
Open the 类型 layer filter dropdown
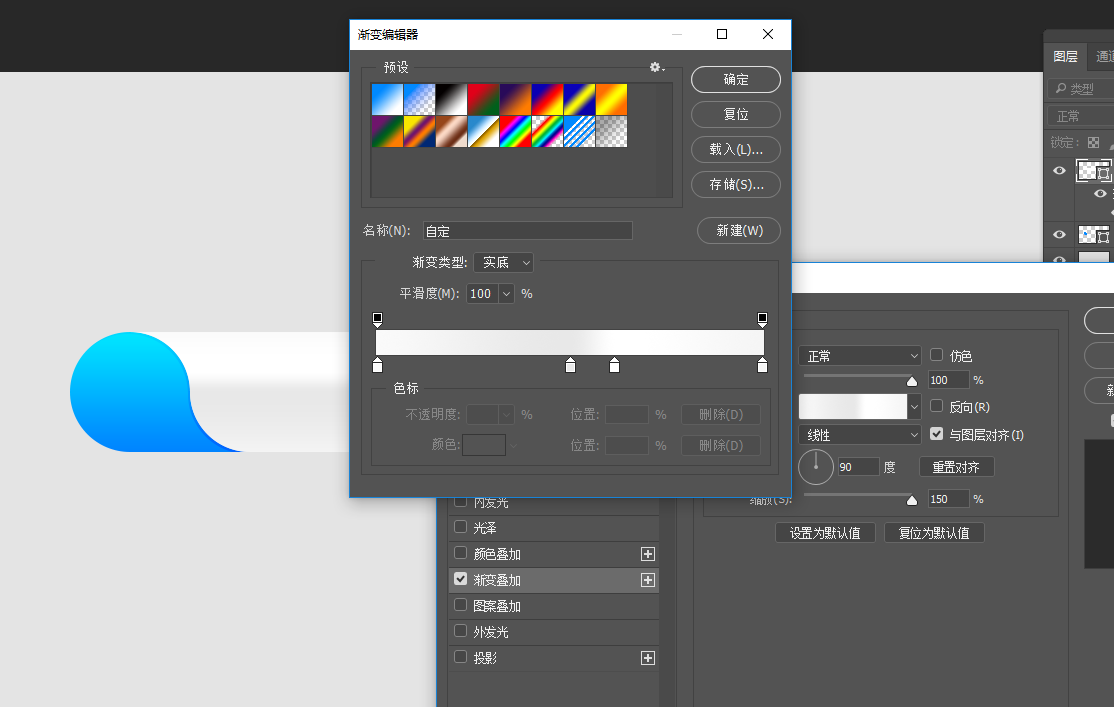1080,88
